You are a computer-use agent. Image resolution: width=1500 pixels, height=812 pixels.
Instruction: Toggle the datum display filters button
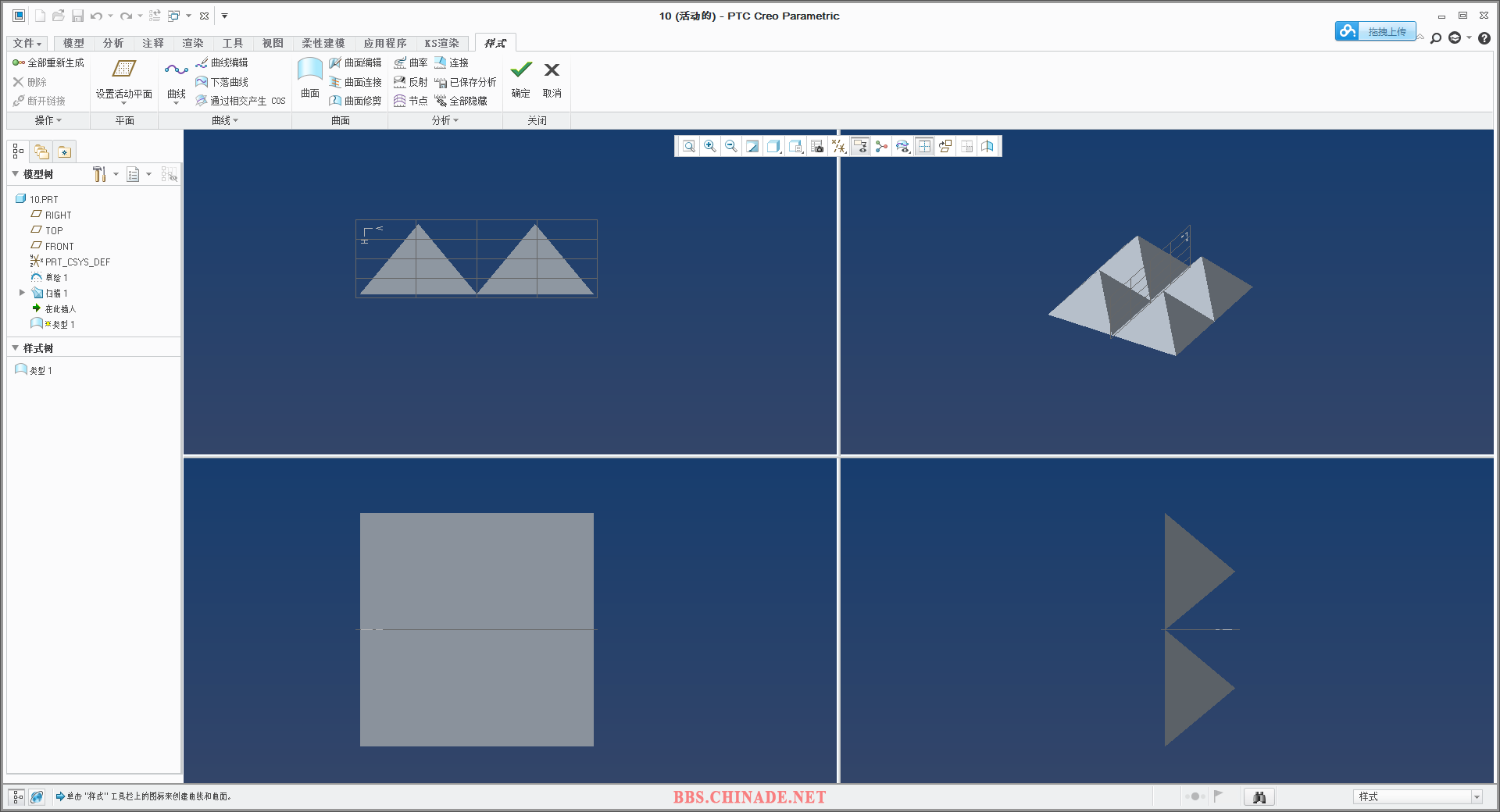coord(838,147)
